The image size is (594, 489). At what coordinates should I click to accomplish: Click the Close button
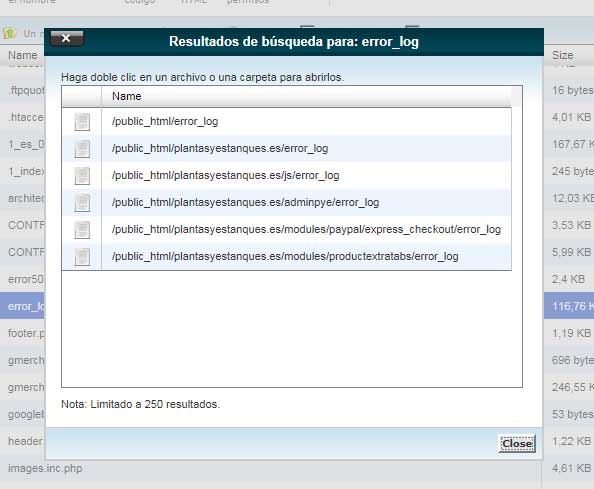click(x=517, y=444)
